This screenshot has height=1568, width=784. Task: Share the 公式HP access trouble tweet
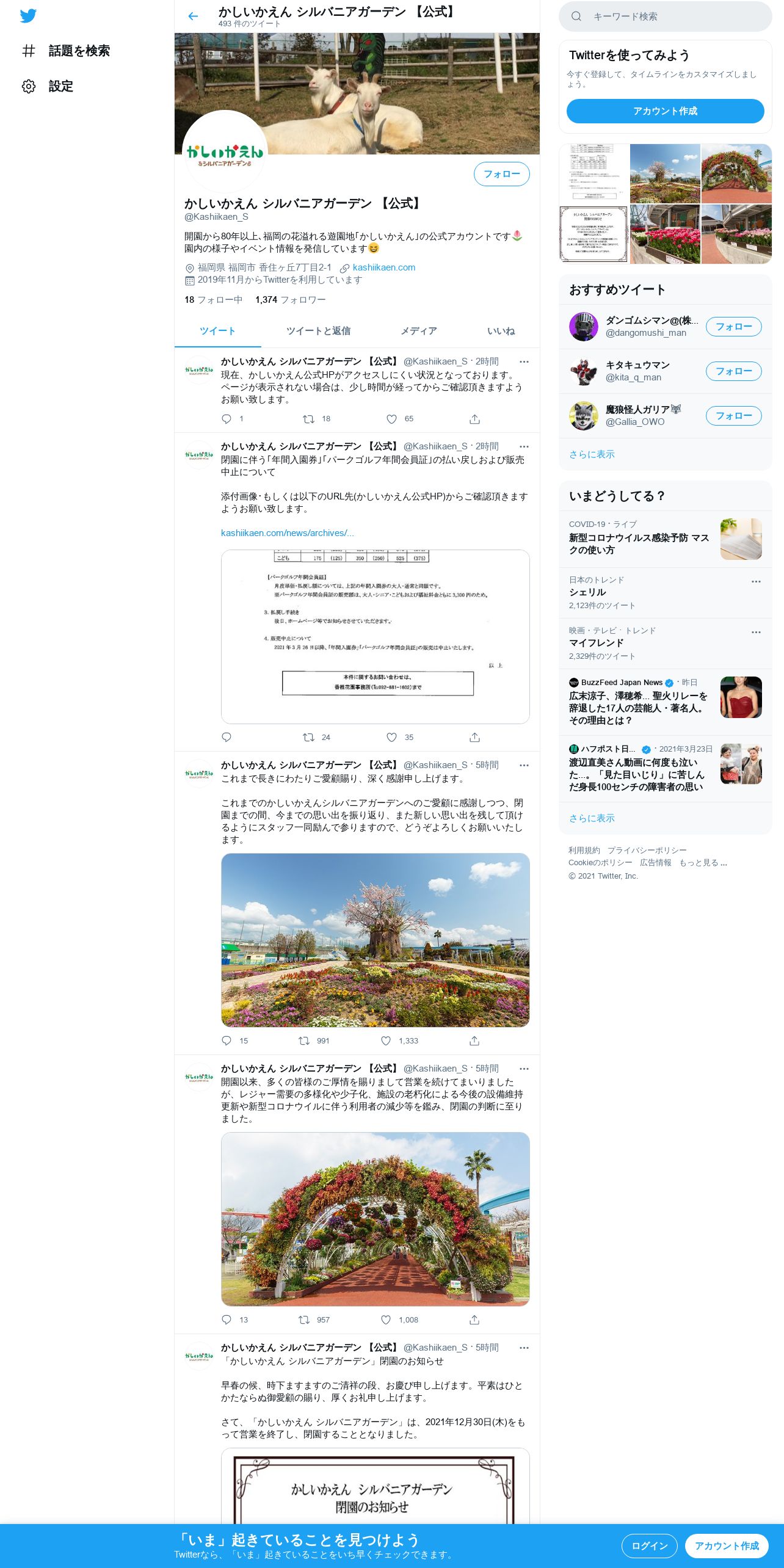coord(474,419)
